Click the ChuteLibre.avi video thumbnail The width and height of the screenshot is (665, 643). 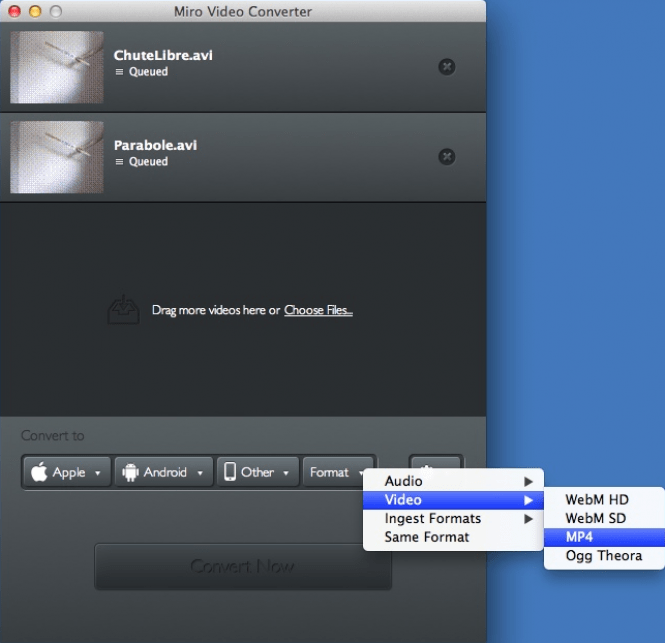point(57,67)
